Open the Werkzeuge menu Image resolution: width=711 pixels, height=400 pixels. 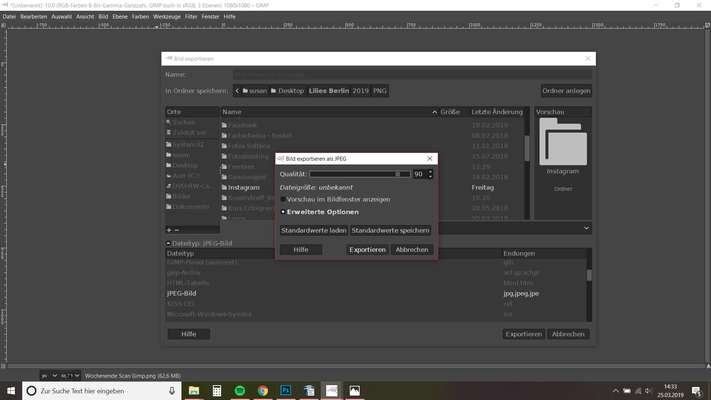(x=165, y=17)
